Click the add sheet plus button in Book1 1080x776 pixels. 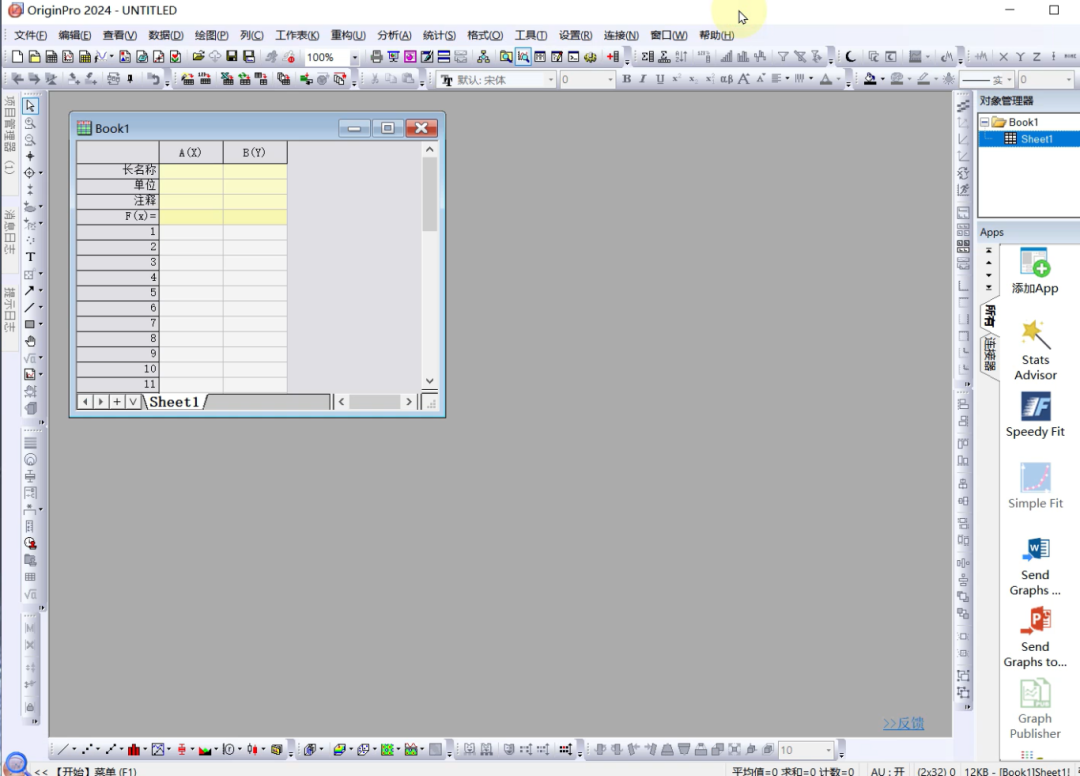click(117, 401)
